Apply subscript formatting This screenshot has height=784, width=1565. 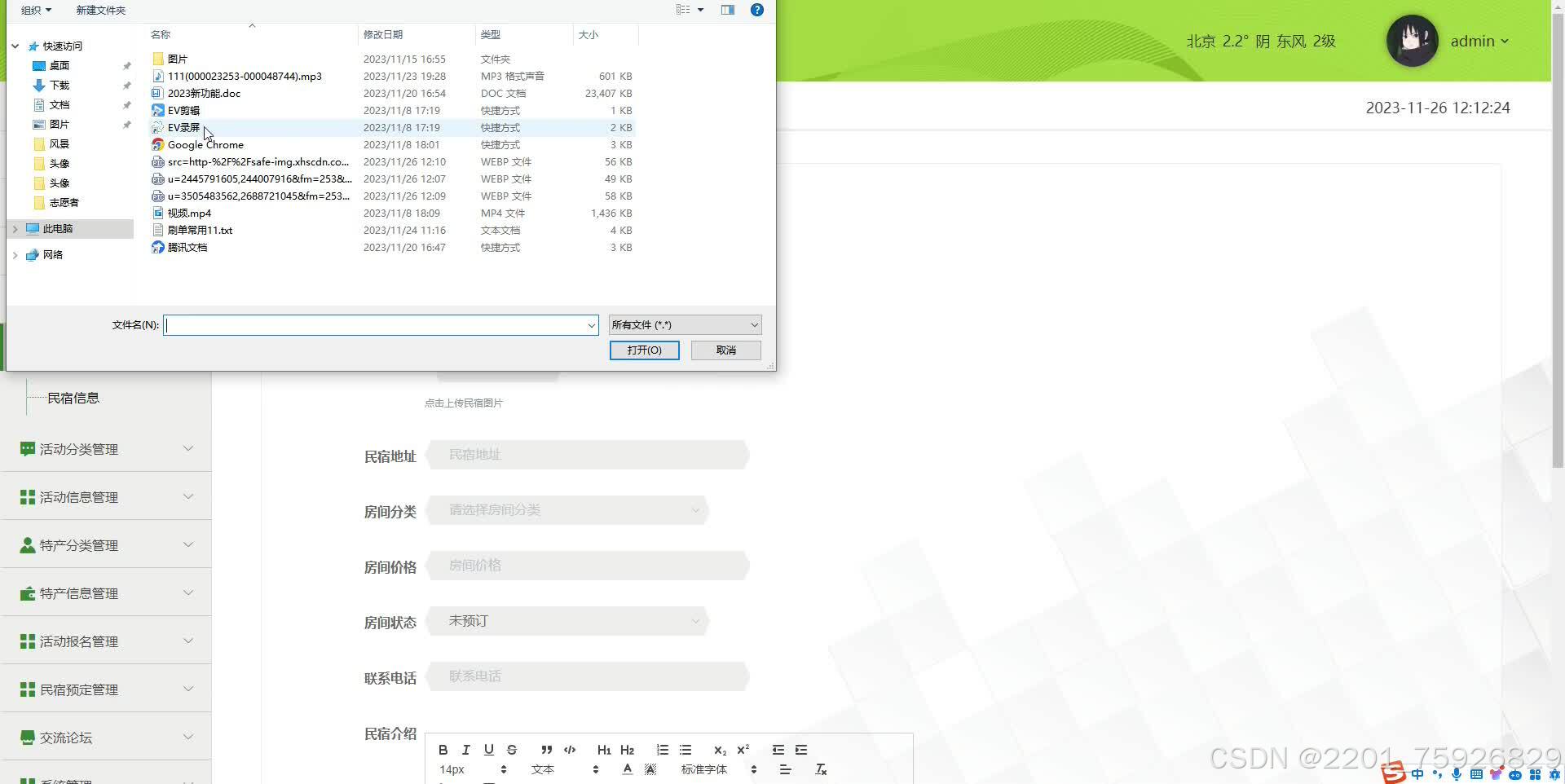(x=720, y=750)
